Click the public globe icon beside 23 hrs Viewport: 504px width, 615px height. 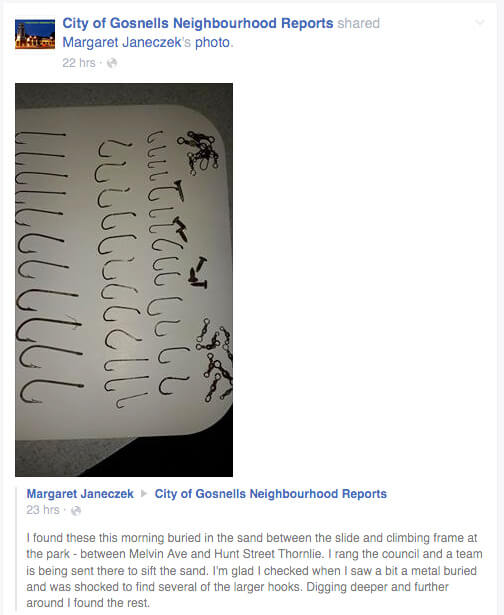click(76, 510)
